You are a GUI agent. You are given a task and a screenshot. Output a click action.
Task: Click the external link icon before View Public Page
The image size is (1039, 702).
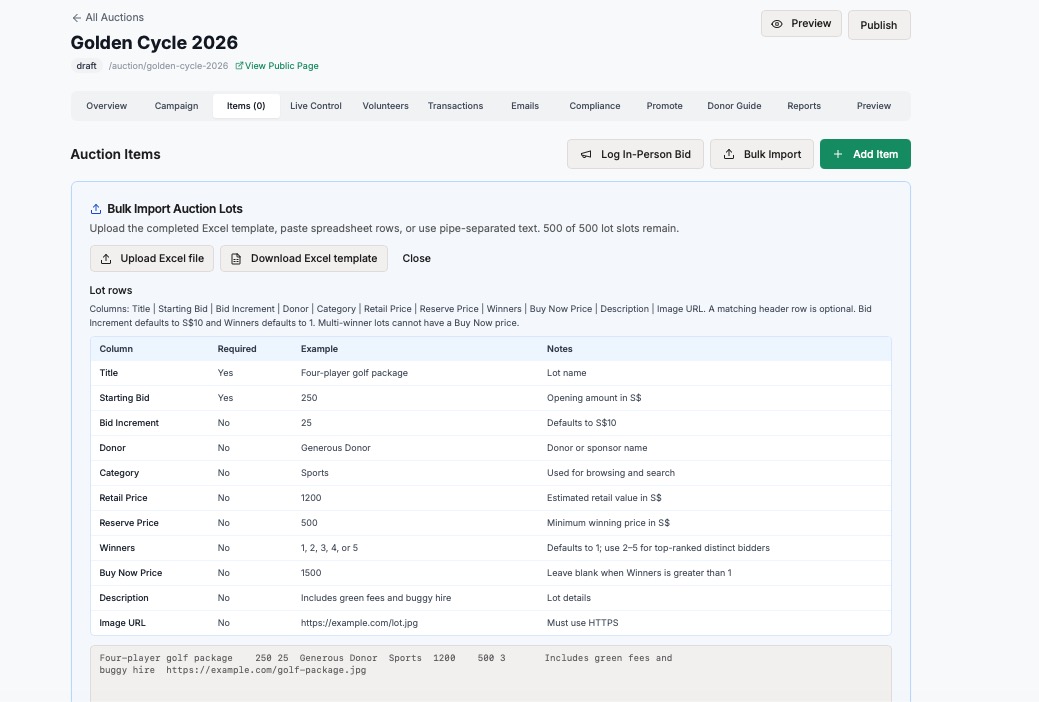click(239, 66)
